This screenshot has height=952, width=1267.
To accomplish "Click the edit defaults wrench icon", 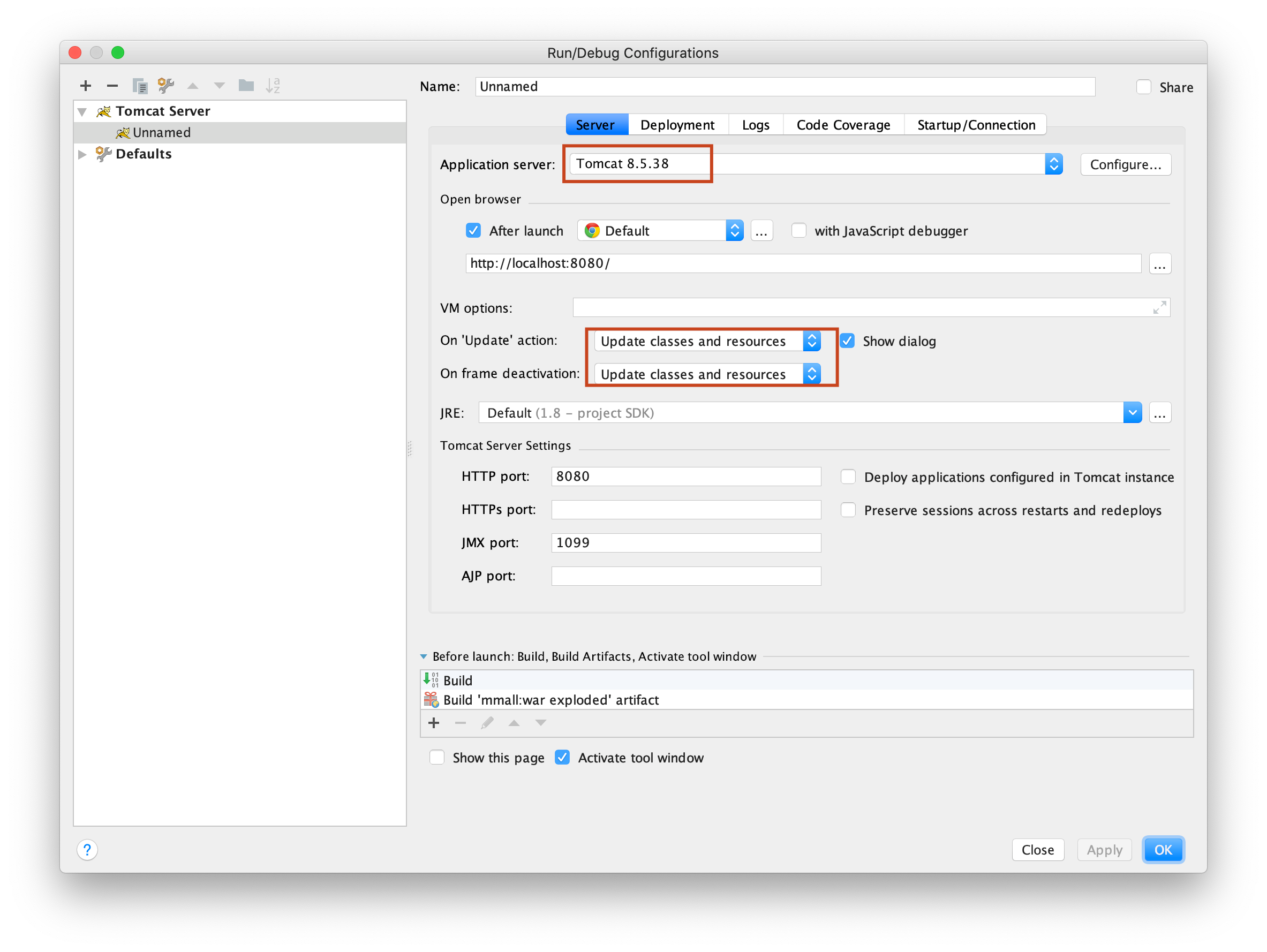I will pos(166,86).
